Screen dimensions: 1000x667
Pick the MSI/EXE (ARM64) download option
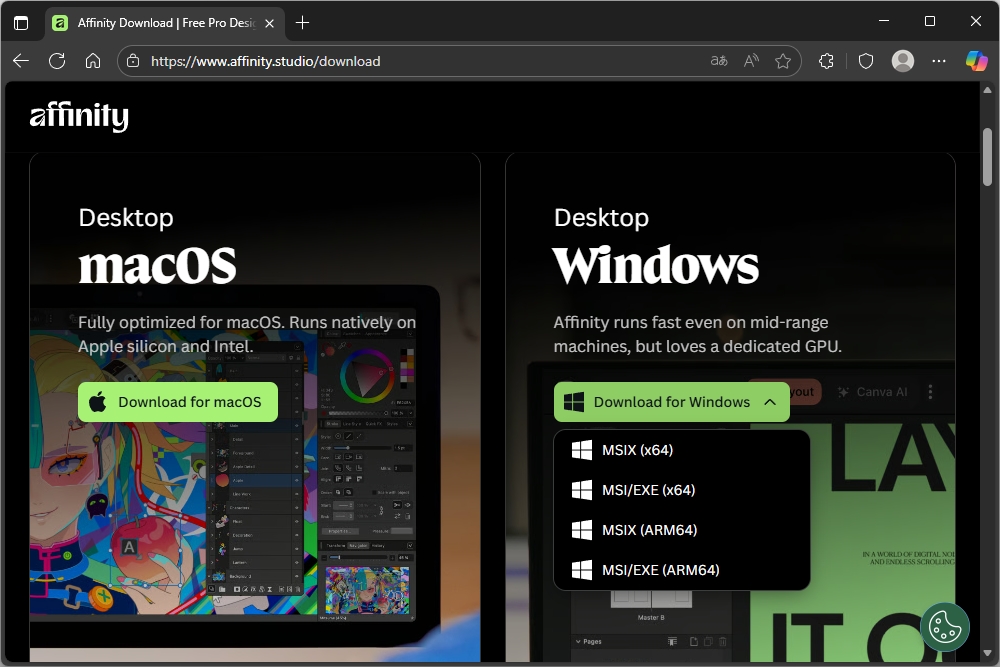point(682,570)
